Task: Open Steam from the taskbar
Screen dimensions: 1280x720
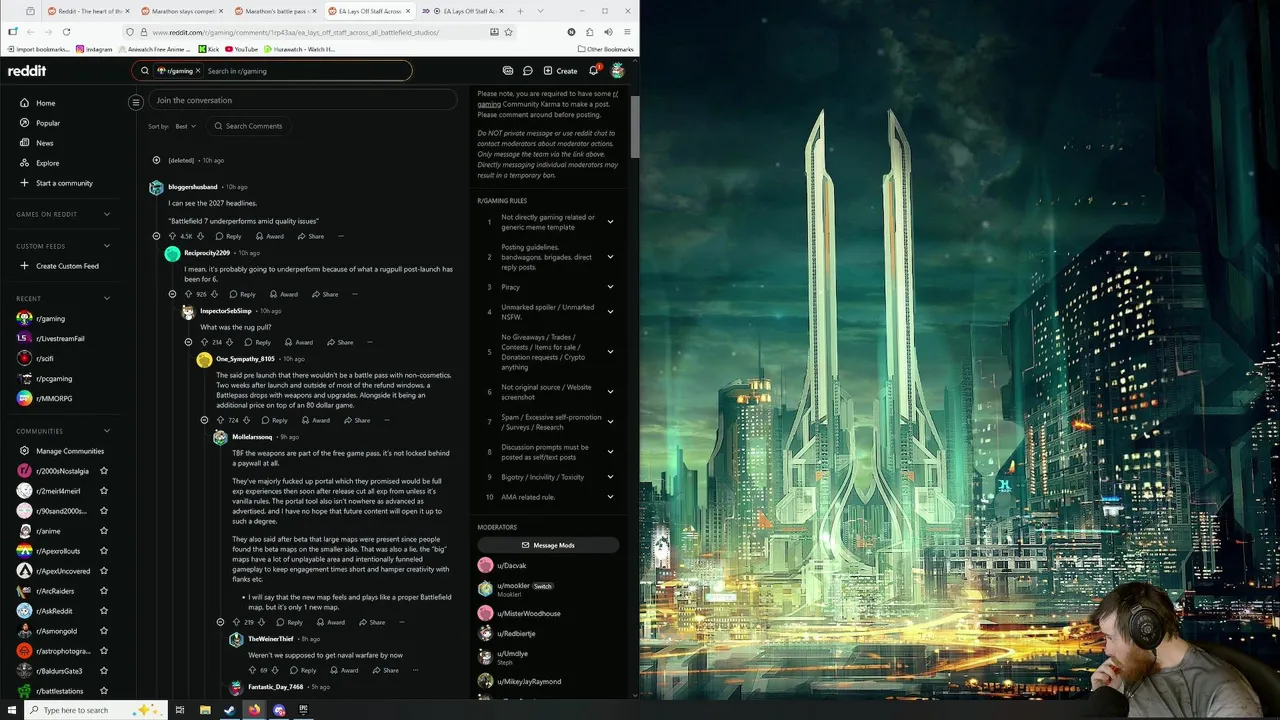Action: pyautogui.click(x=229, y=710)
